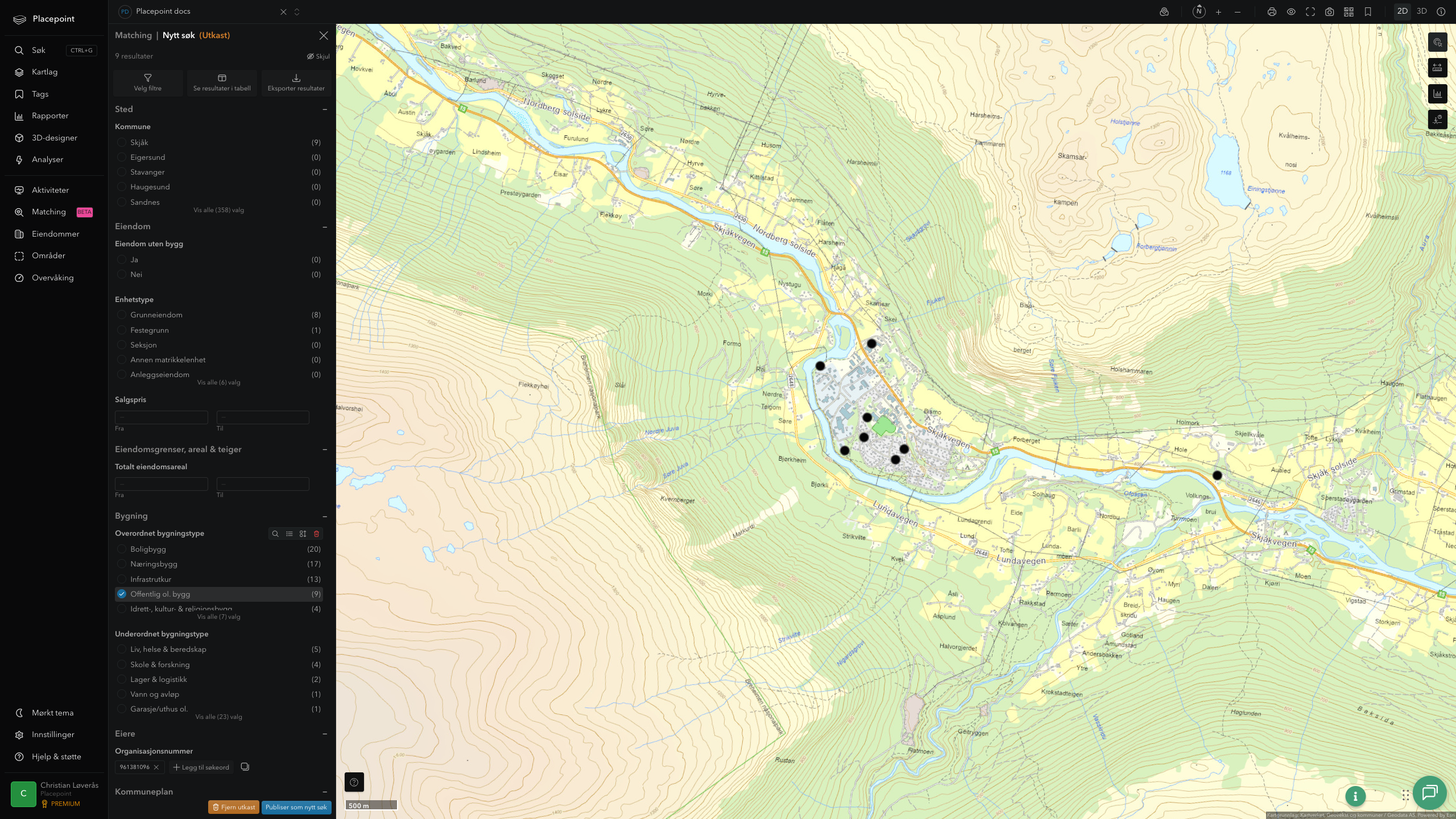Open the Placepoint docs workspace switcher arrows
Image resolution: width=1456 pixels, height=819 pixels.
pyautogui.click(x=297, y=12)
